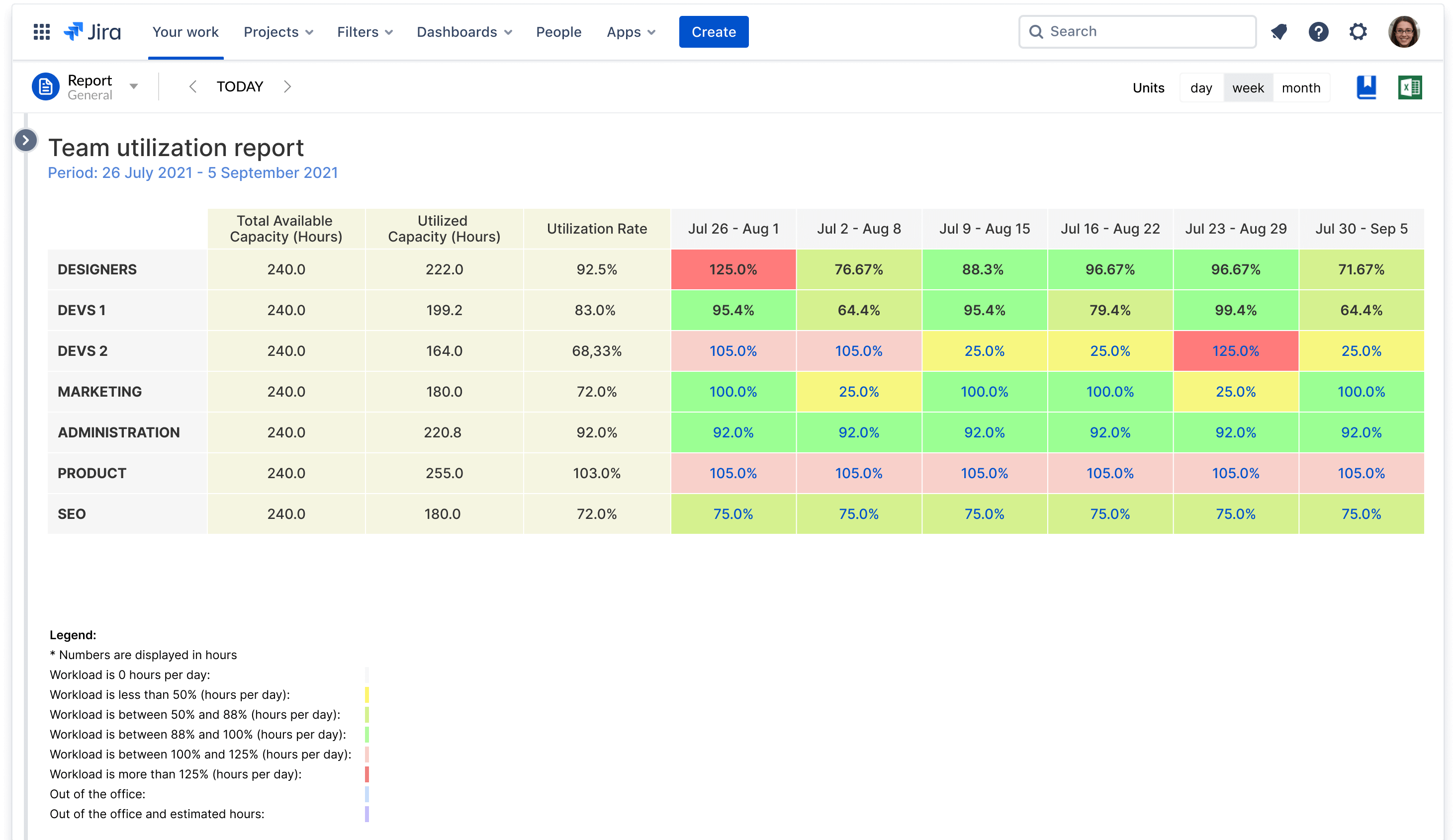
Task: Open the app switcher grid icon
Action: pos(42,32)
